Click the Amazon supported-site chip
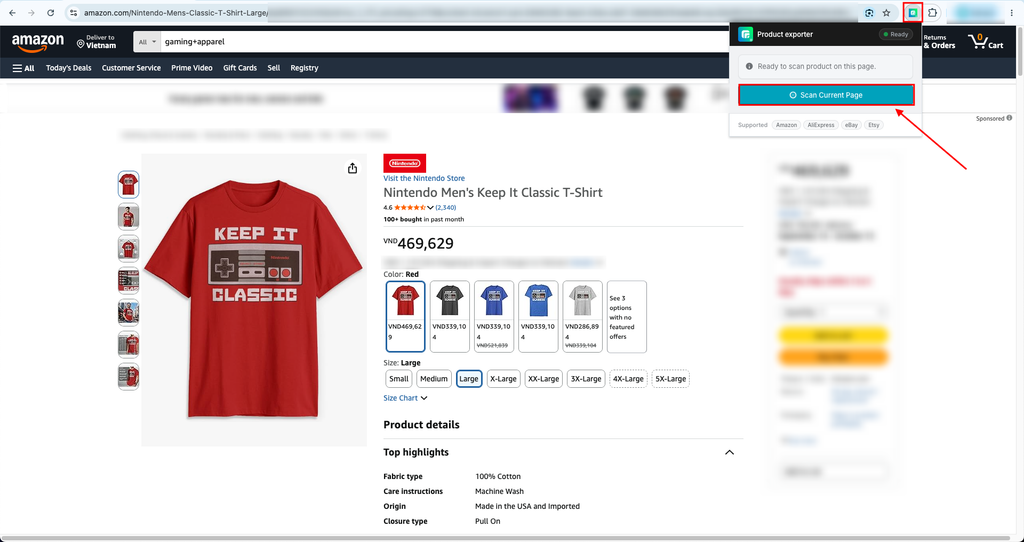Screen dimensions: 1024x542 786,125
